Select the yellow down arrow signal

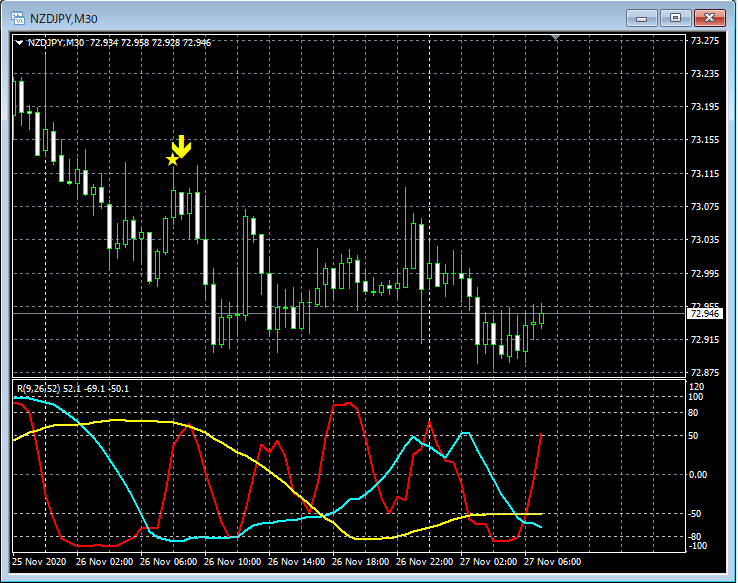182,146
